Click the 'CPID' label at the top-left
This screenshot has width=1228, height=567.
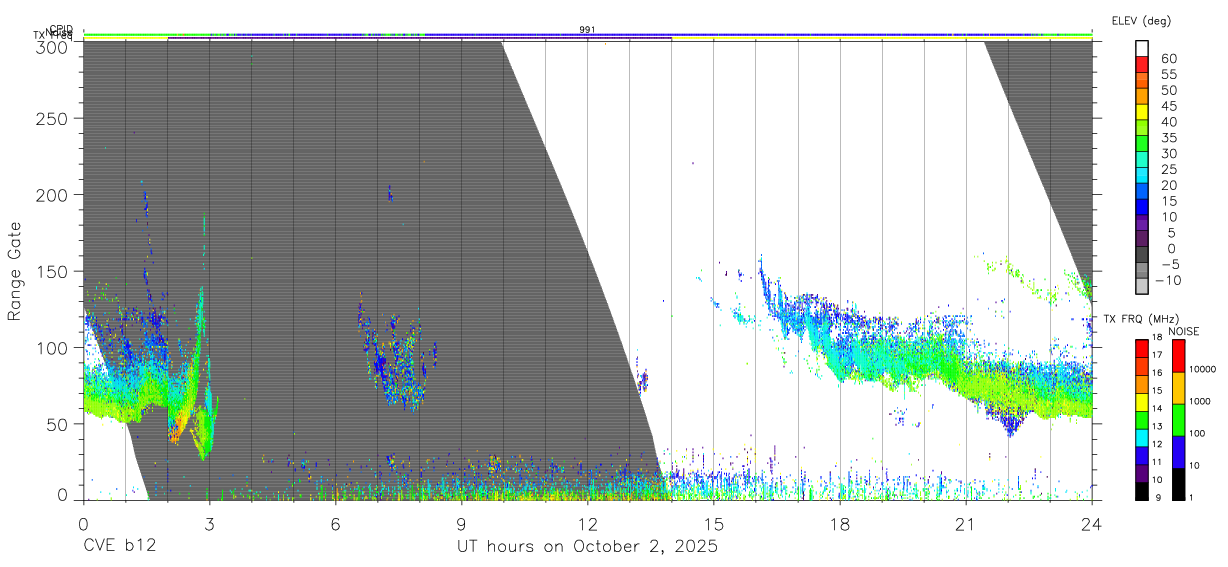tap(62, 29)
